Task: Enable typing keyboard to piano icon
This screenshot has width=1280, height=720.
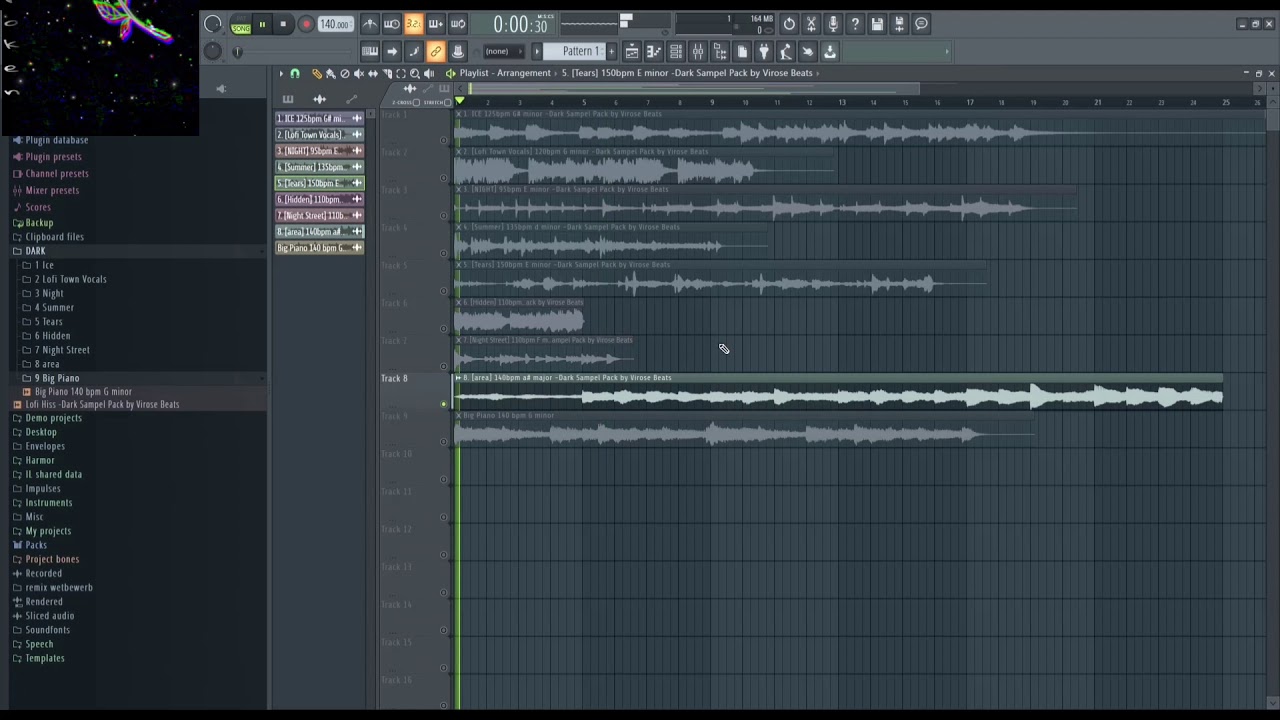Action: (370, 52)
